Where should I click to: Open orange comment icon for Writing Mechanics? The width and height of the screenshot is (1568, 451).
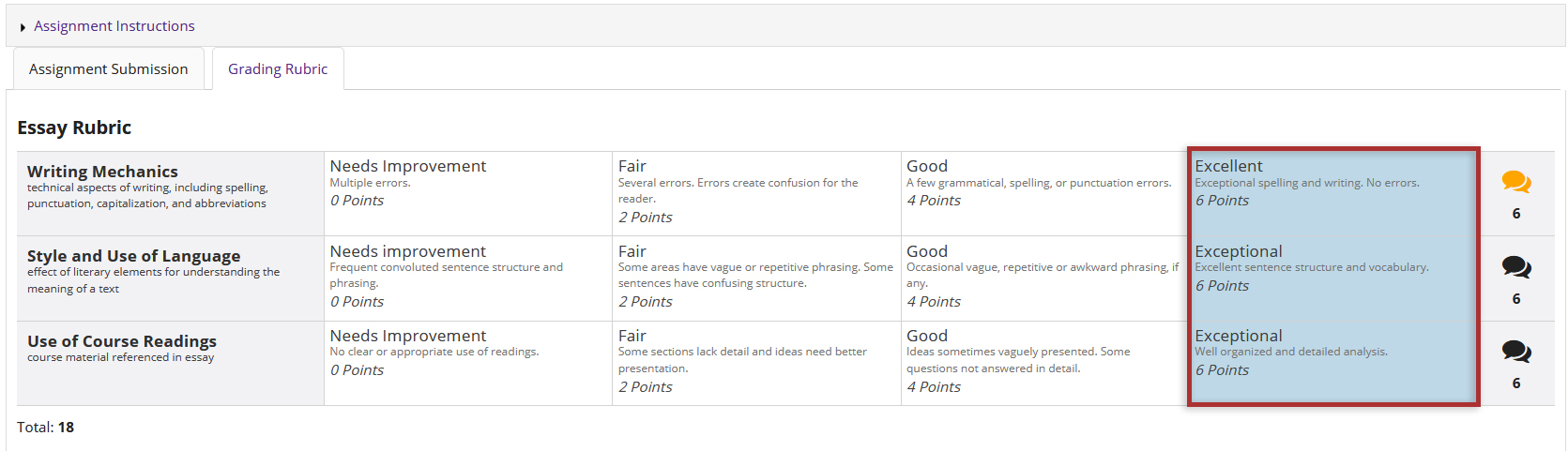(x=1515, y=182)
